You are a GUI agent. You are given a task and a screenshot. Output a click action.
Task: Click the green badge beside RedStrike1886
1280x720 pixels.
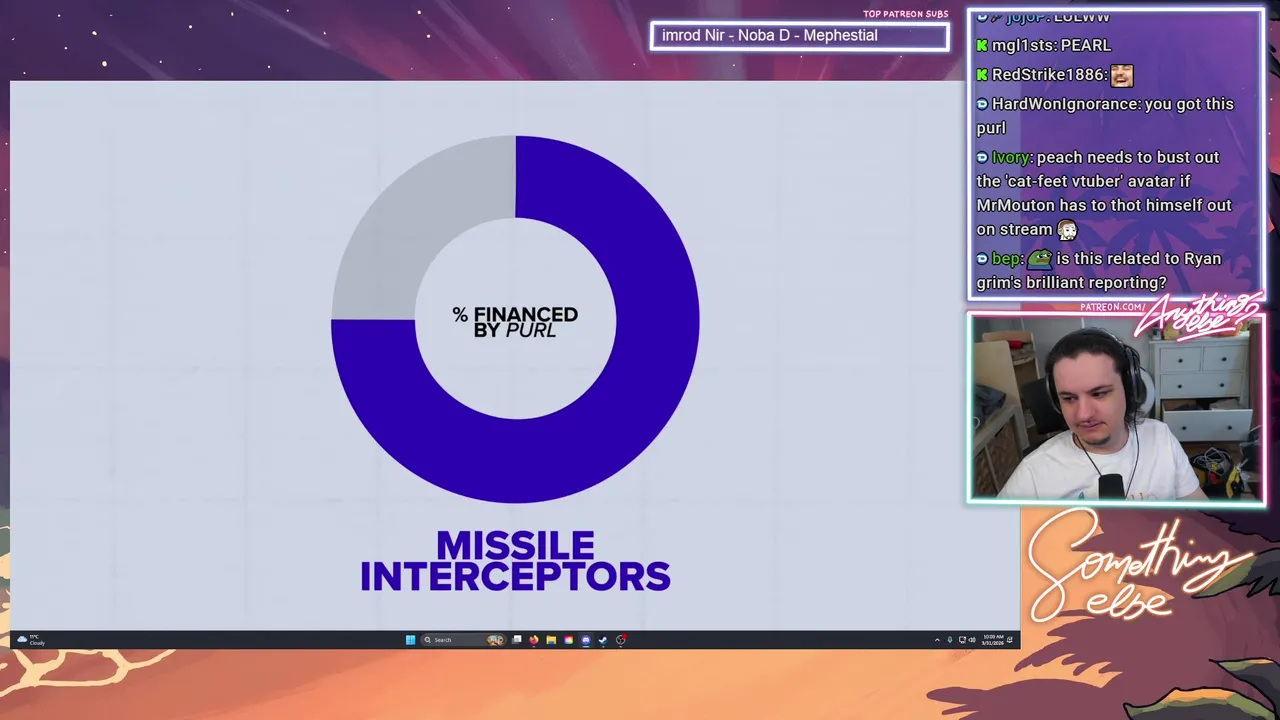(982, 75)
